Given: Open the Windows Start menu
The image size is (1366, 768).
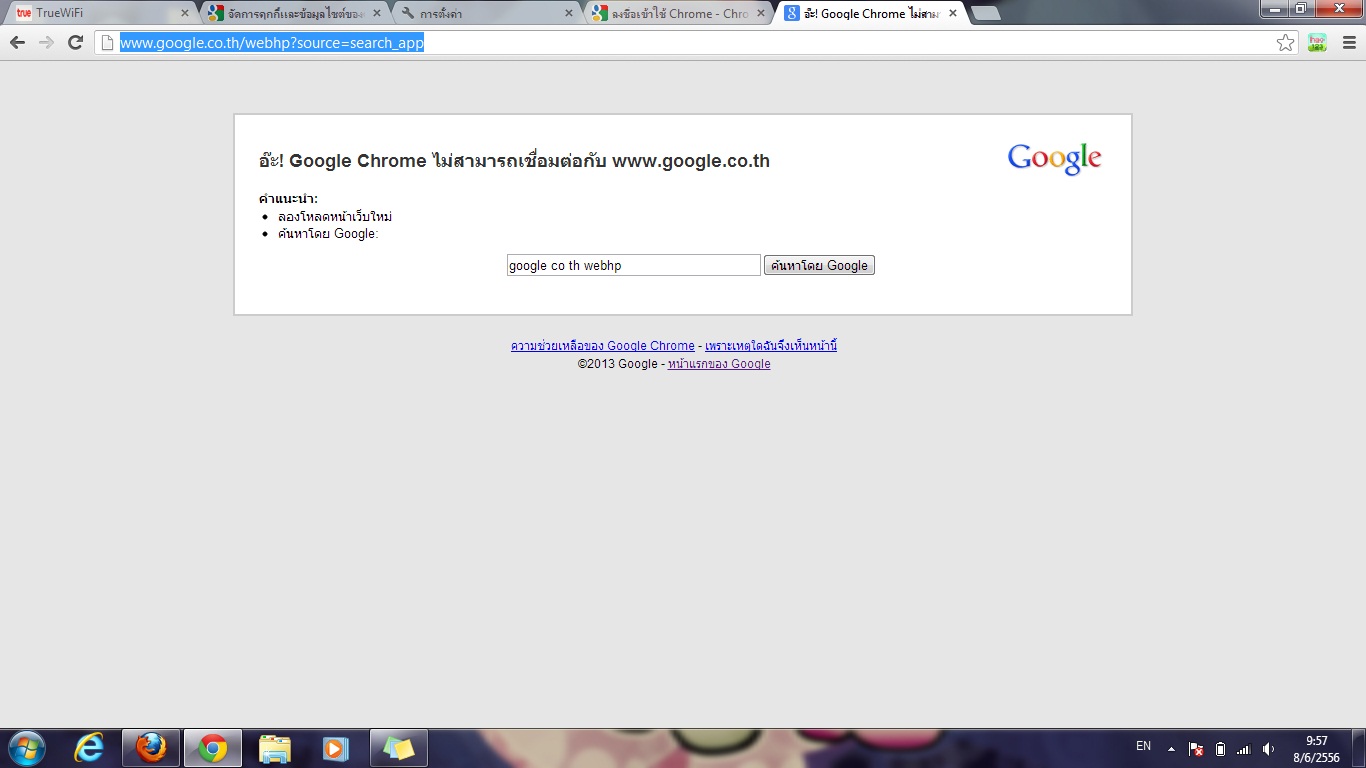Looking at the screenshot, I should coord(26,748).
